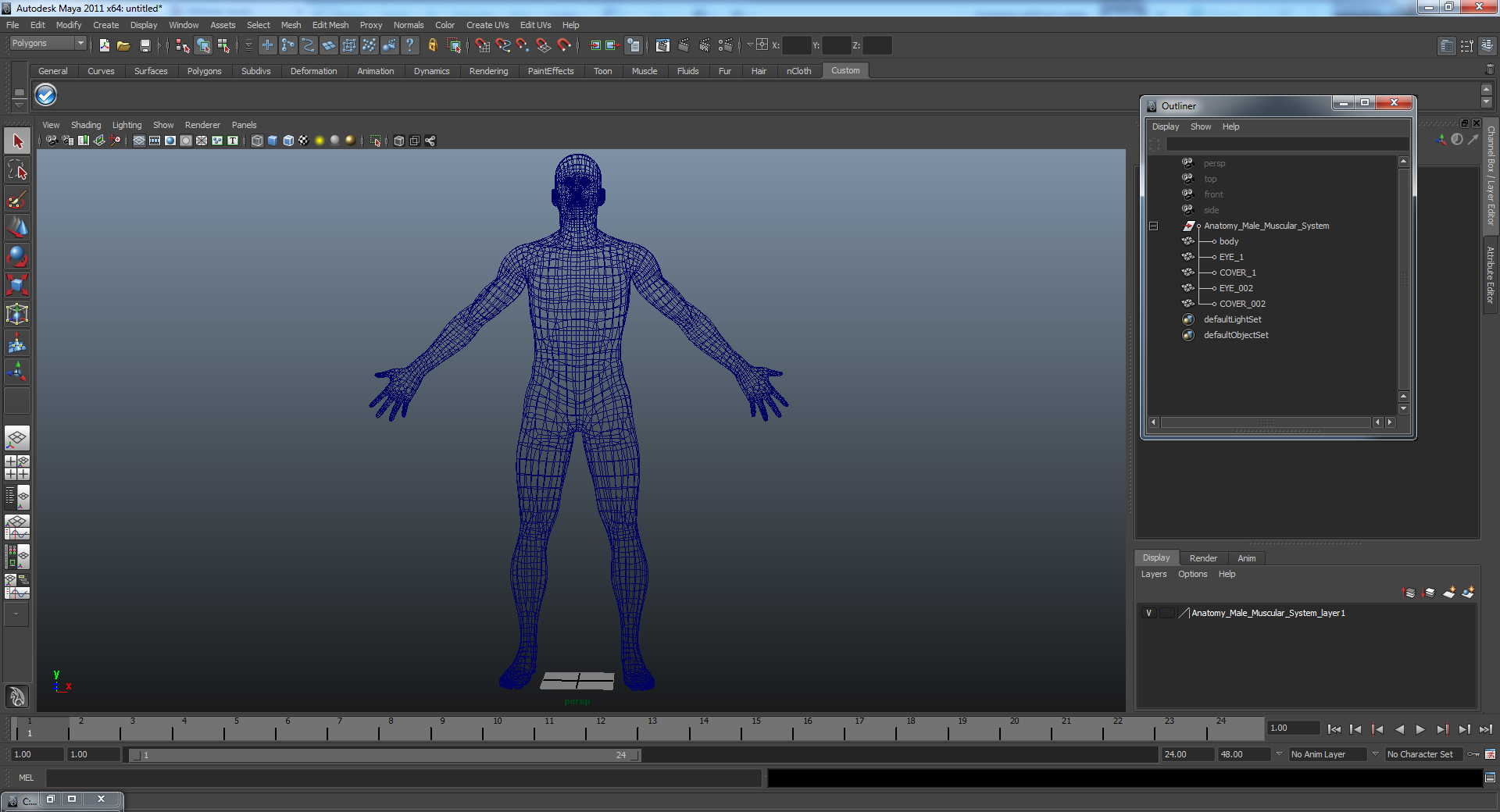Toggle select by object type mode
Screen dimensions: 1500x812
[203, 45]
